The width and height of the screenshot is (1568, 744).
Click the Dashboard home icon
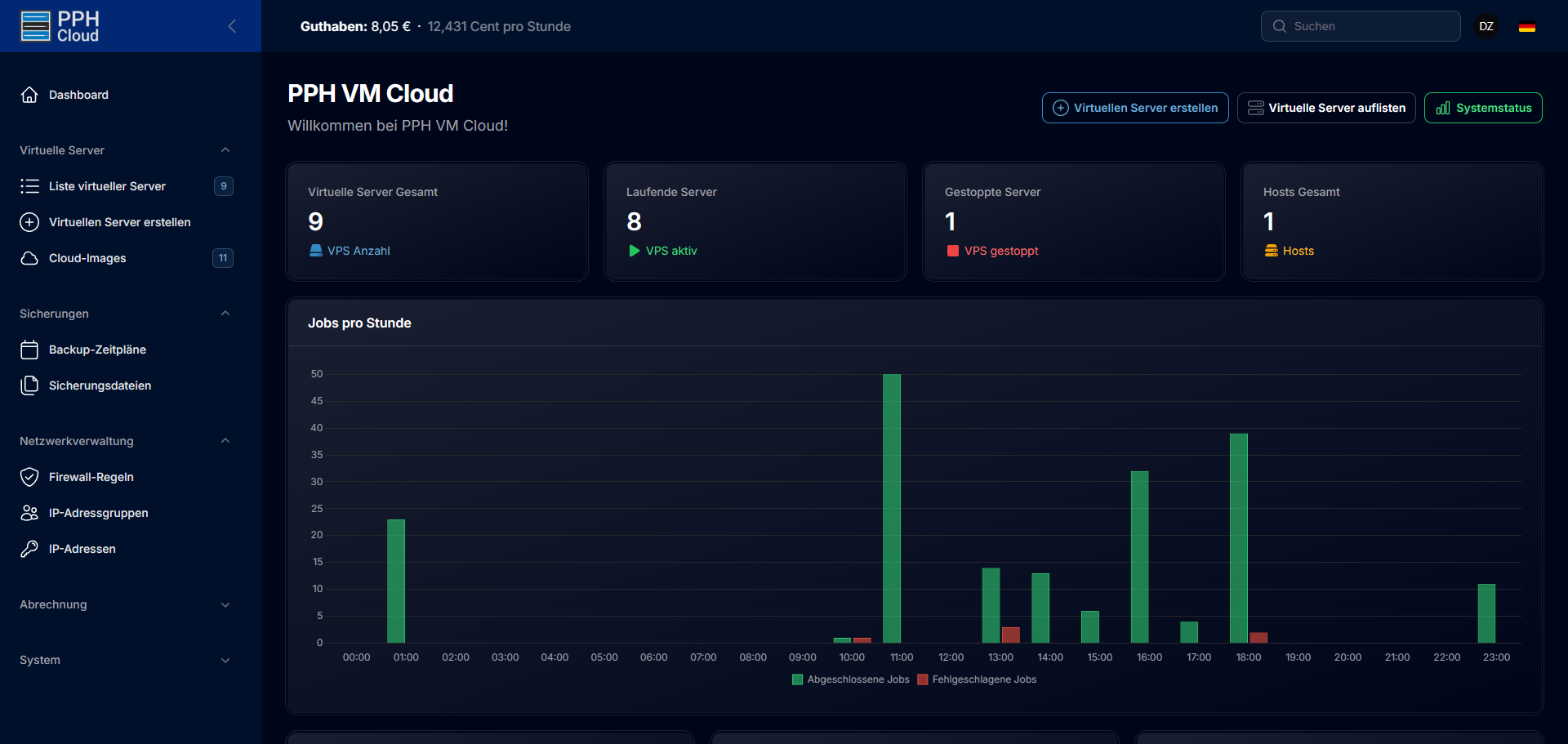click(x=30, y=94)
